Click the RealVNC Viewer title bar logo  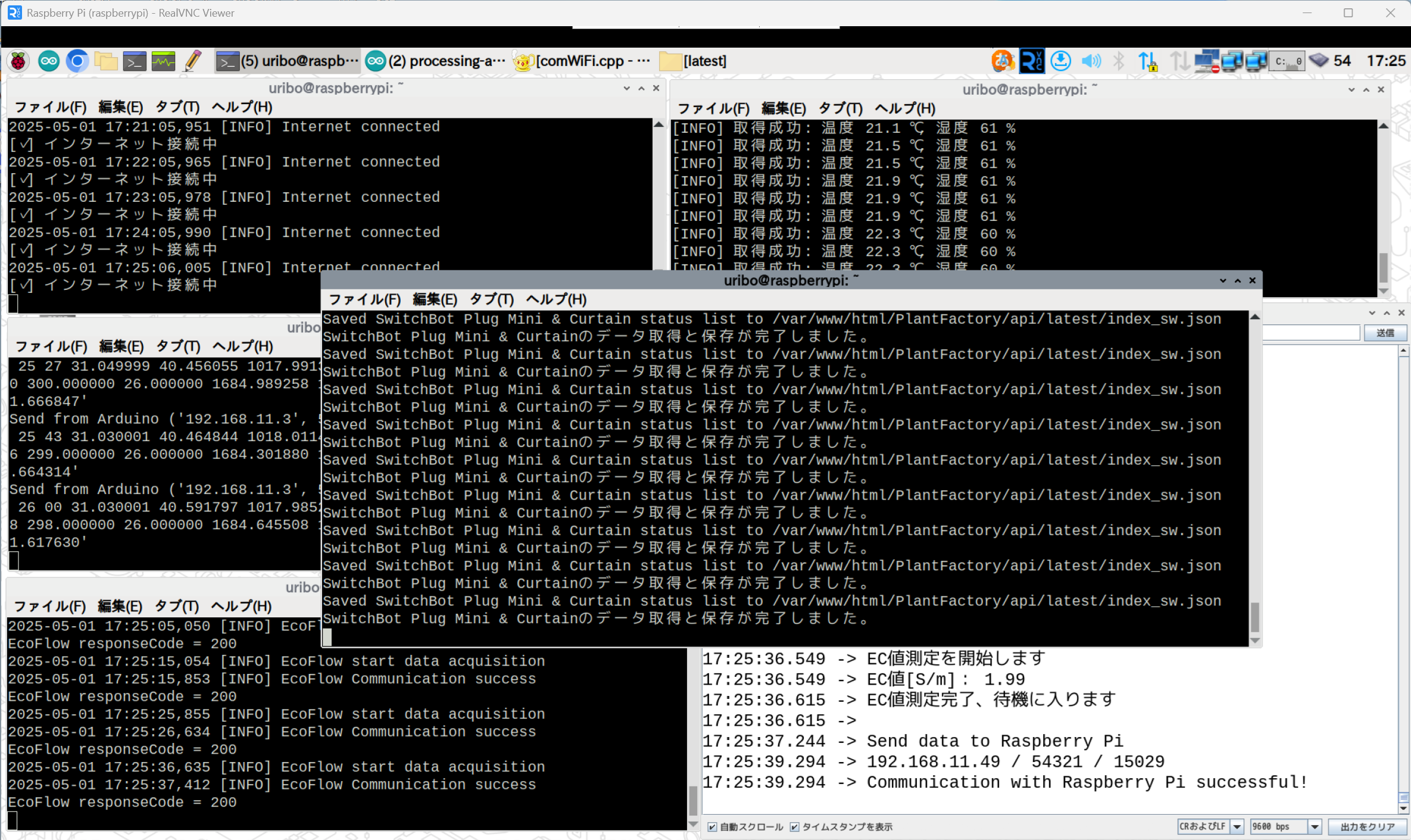(14, 13)
